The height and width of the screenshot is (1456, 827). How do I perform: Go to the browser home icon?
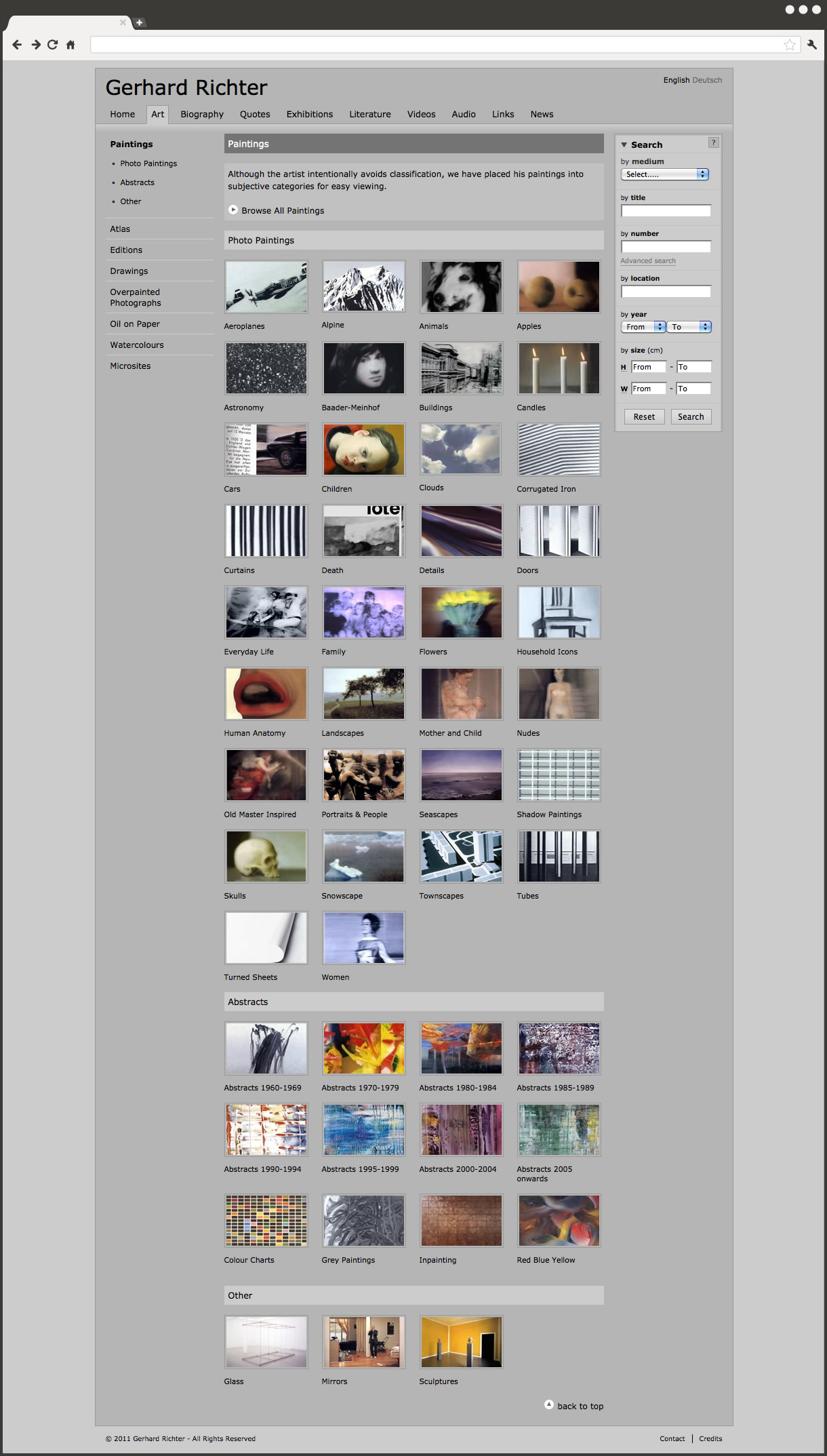[70, 45]
